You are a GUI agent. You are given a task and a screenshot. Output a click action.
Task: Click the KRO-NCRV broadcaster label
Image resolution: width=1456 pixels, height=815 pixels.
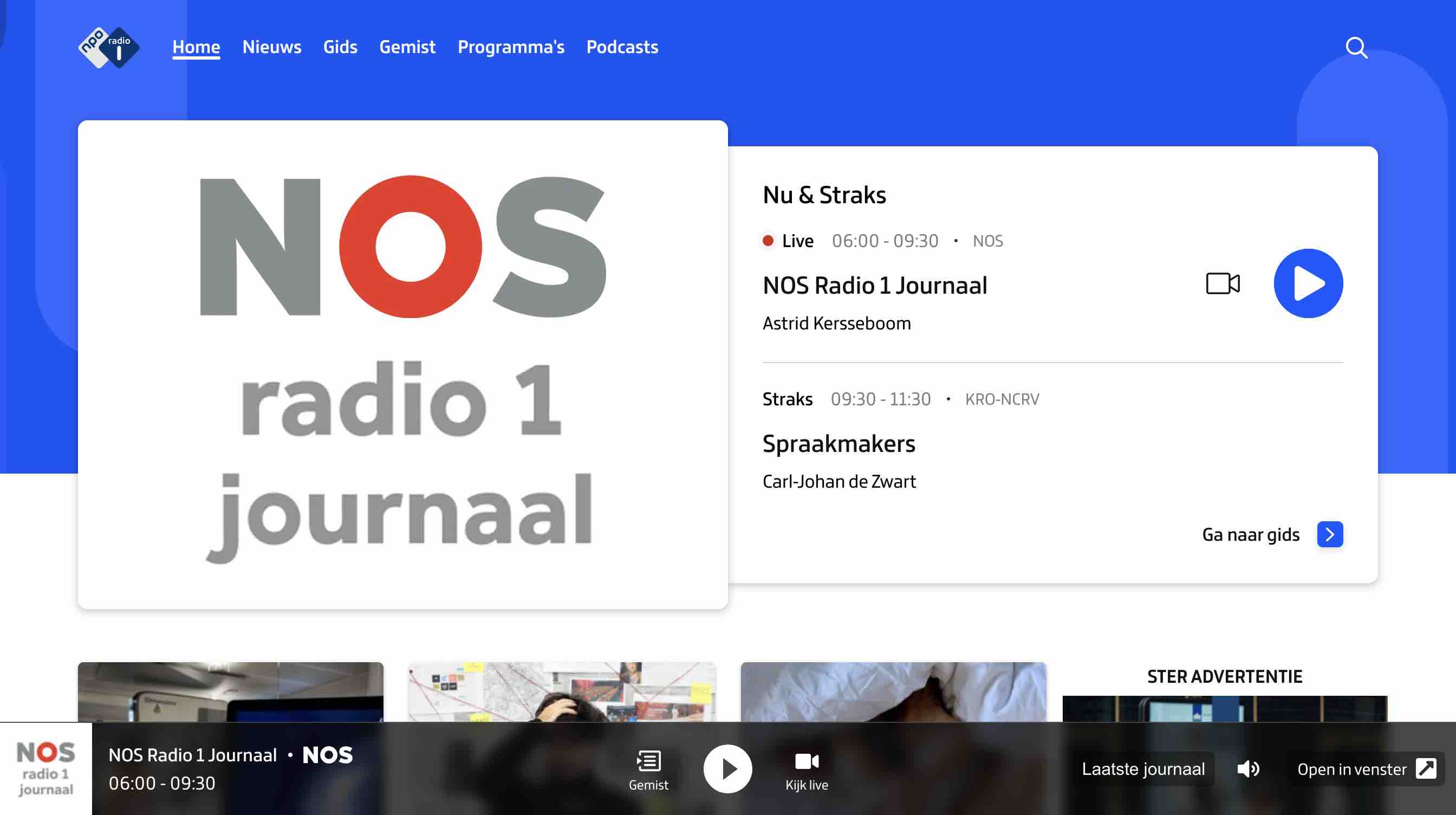[x=1002, y=399]
